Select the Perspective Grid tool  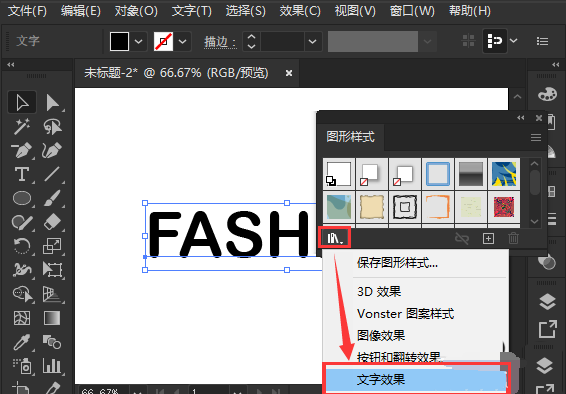point(53,294)
